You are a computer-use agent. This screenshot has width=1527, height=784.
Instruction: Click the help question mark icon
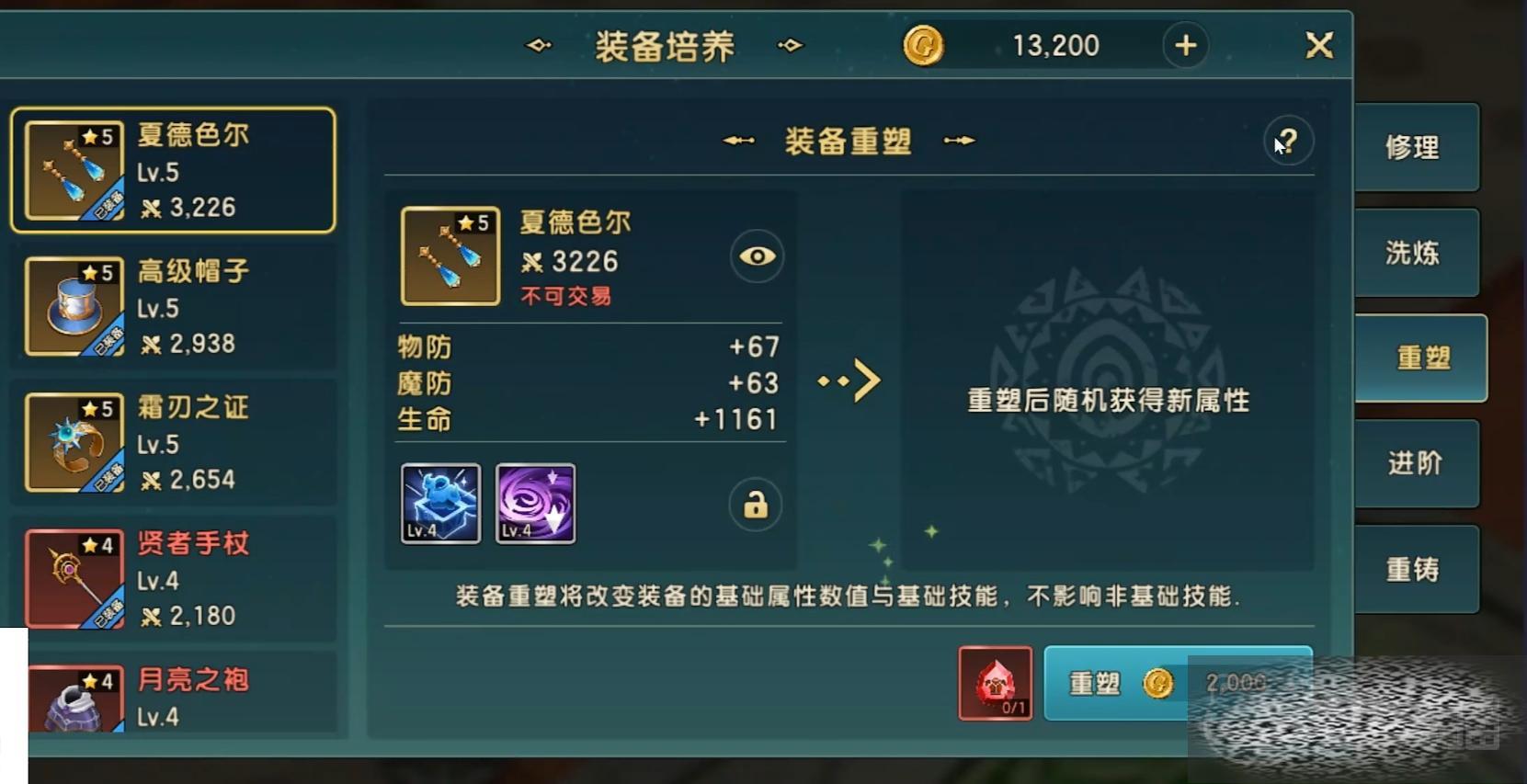1288,142
